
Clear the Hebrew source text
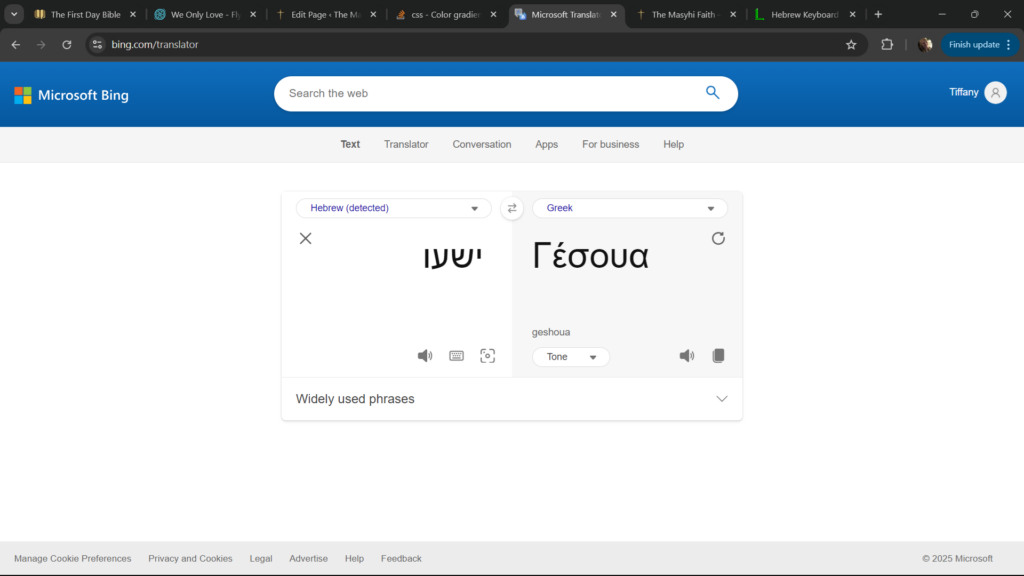pyautogui.click(x=306, y=238)
